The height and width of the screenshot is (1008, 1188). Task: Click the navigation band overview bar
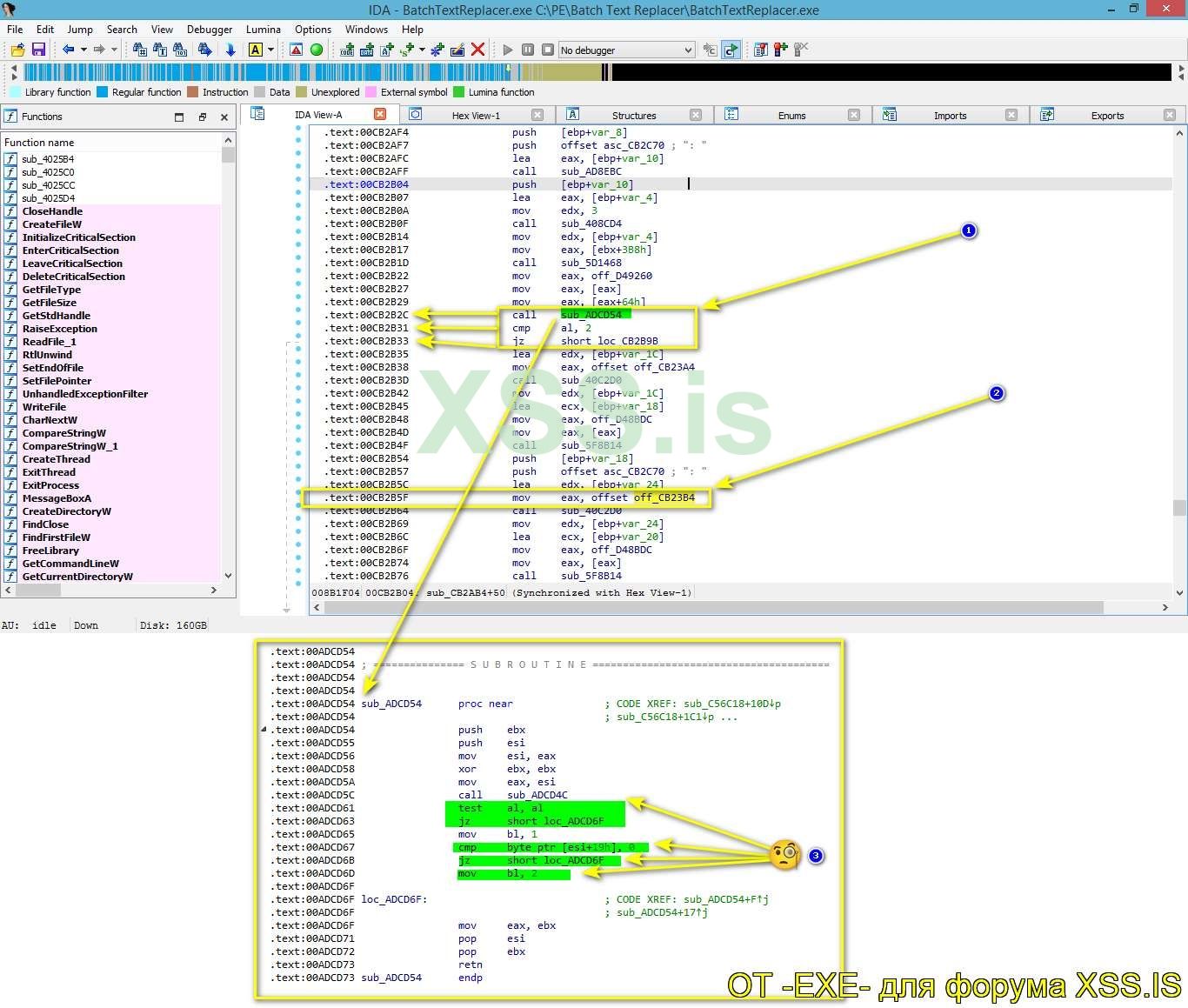[348, 72]
